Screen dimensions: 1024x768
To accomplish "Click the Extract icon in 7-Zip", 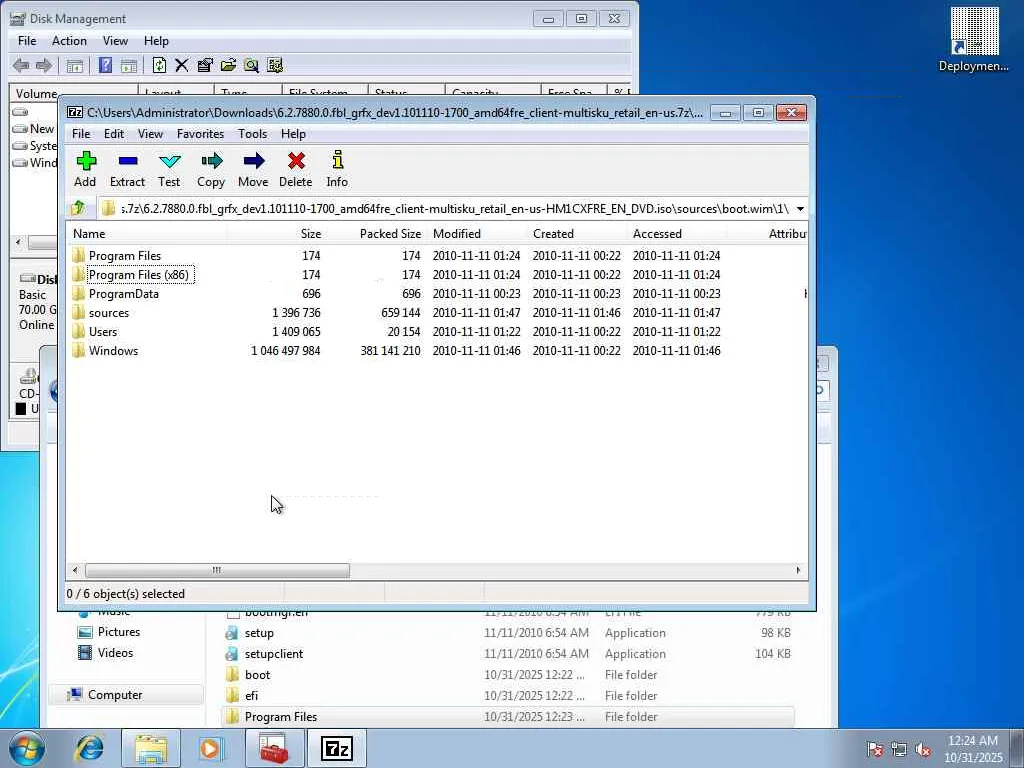I will 127,169.
